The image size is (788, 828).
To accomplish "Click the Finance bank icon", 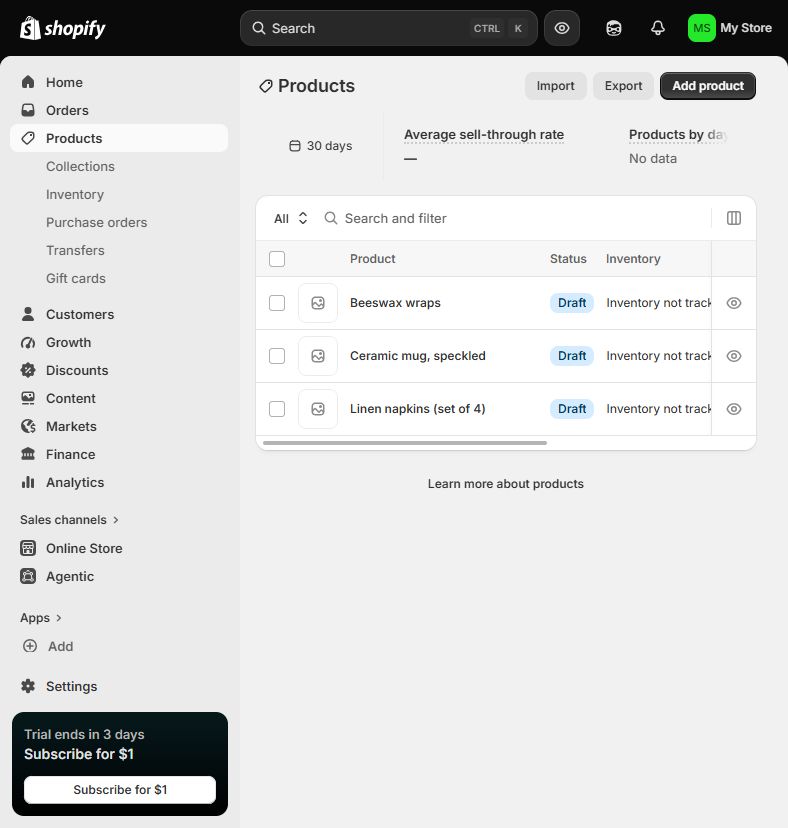I will pos(28,454).
